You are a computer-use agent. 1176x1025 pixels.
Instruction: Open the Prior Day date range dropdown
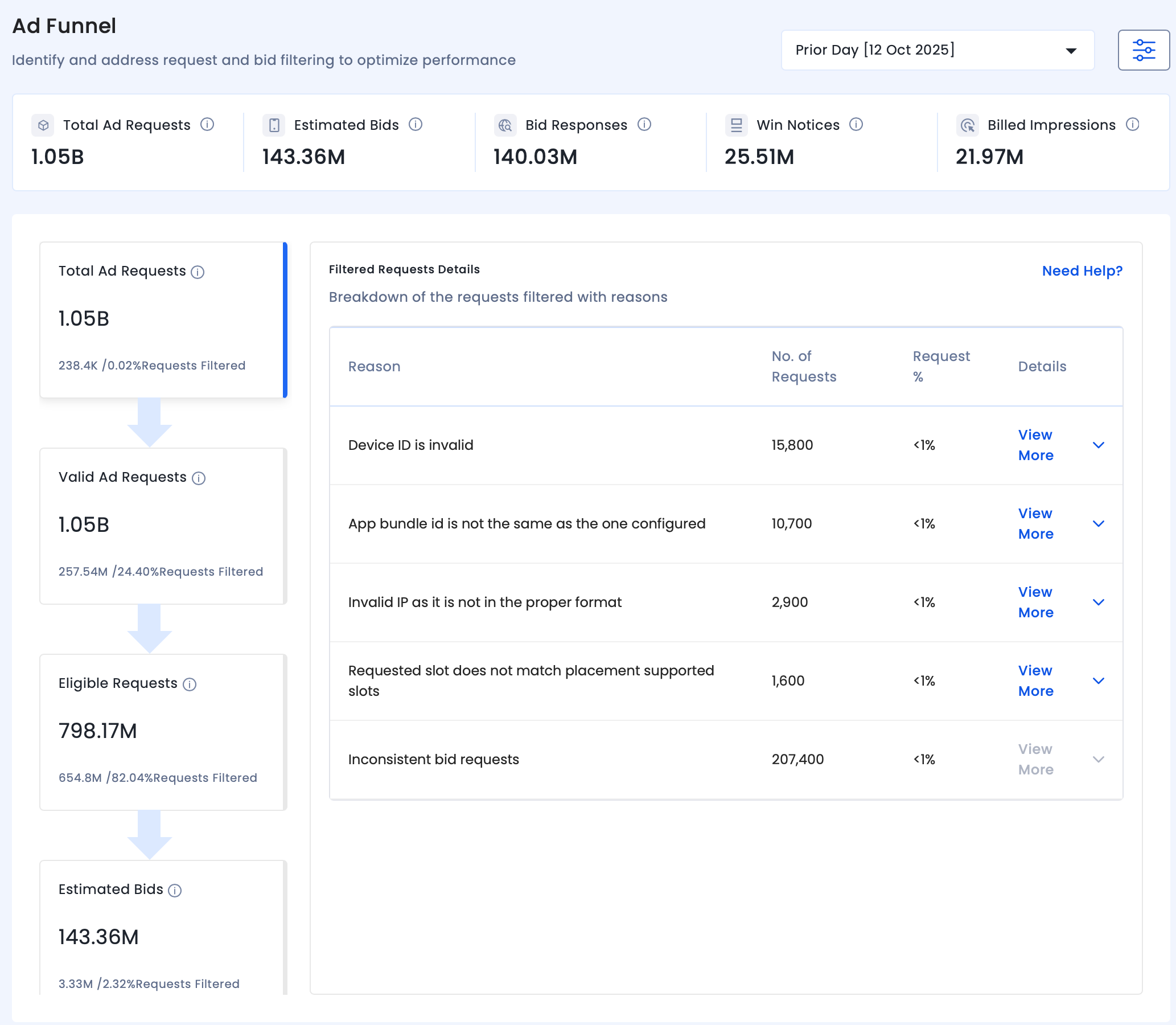tap(937, 50)
